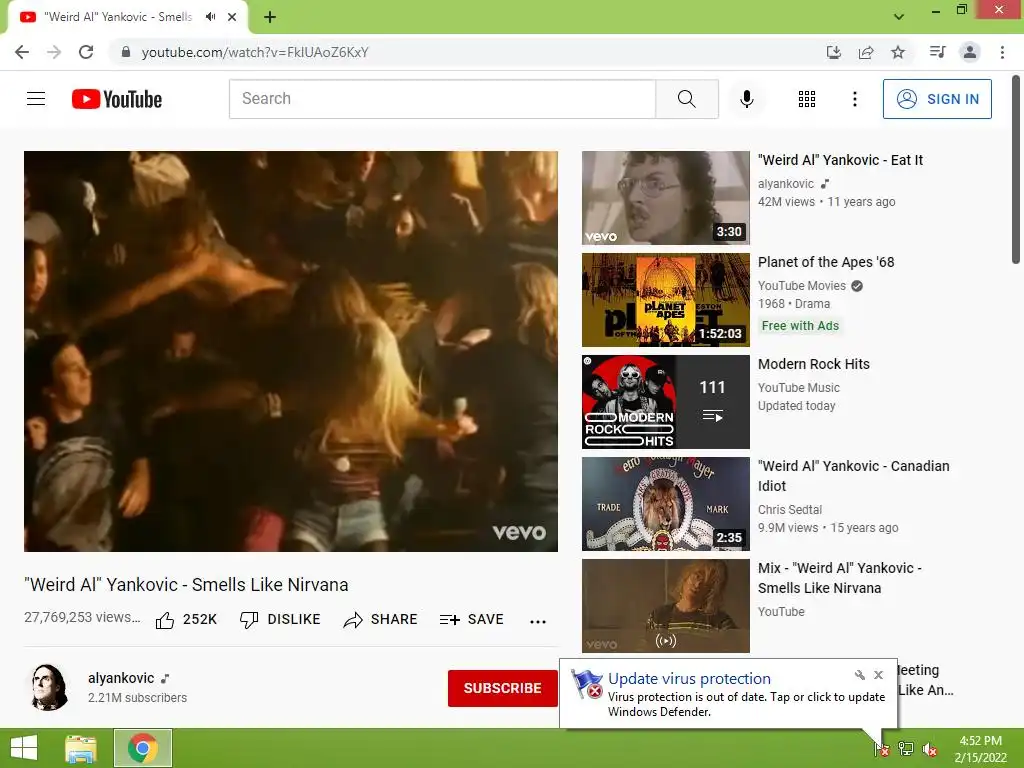The image size is (1024, 768).
Task: Open a new browser tab
Action: (270, 17)
